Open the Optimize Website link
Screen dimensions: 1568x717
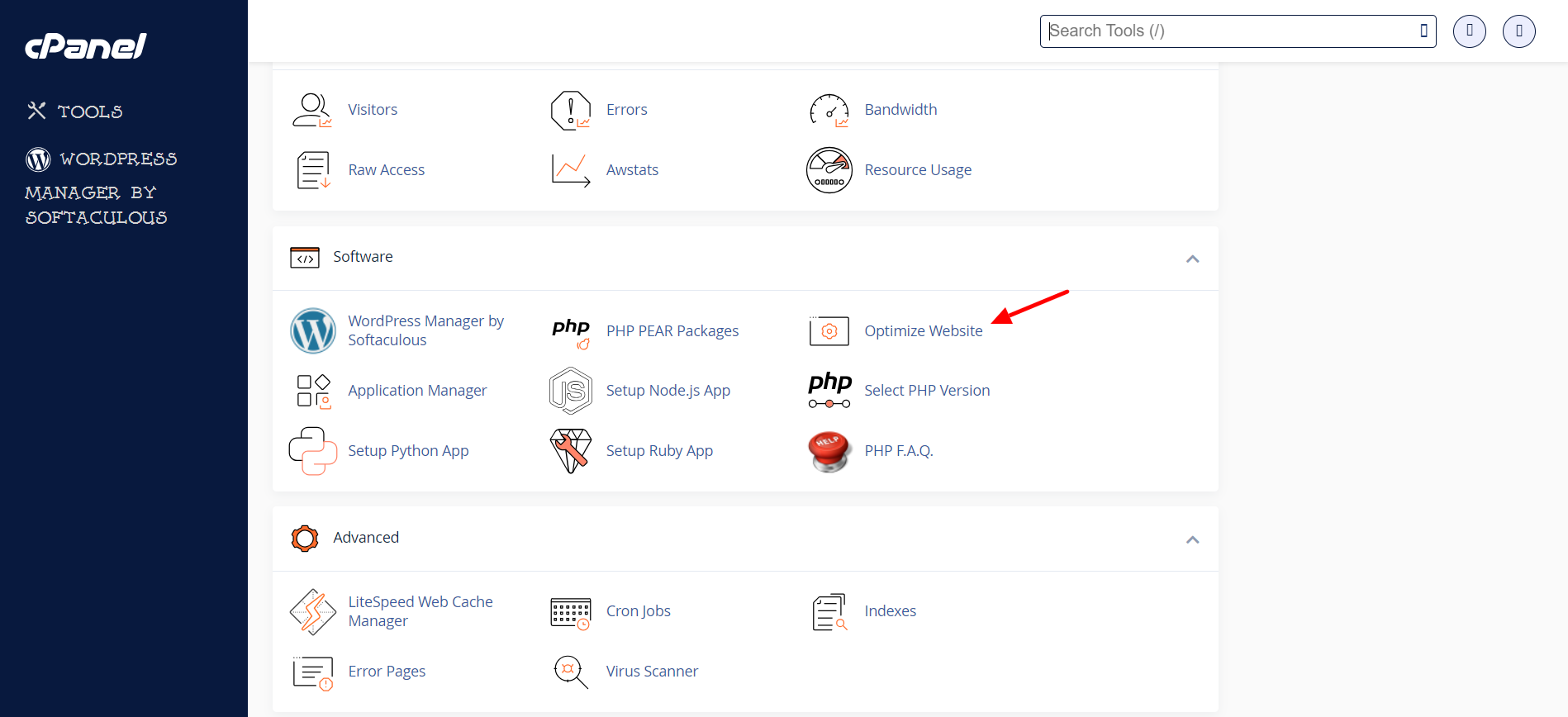(924, 331)
